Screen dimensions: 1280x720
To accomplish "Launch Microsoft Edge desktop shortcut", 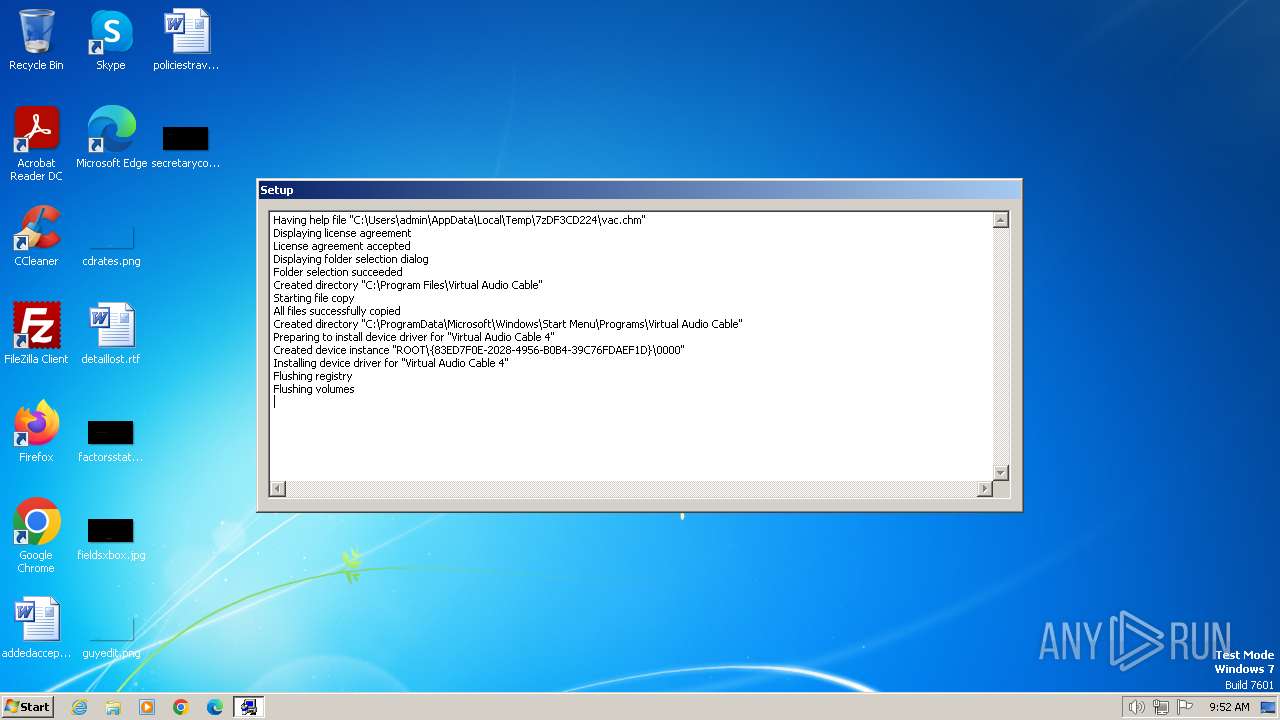I will [x=111, y=138].
